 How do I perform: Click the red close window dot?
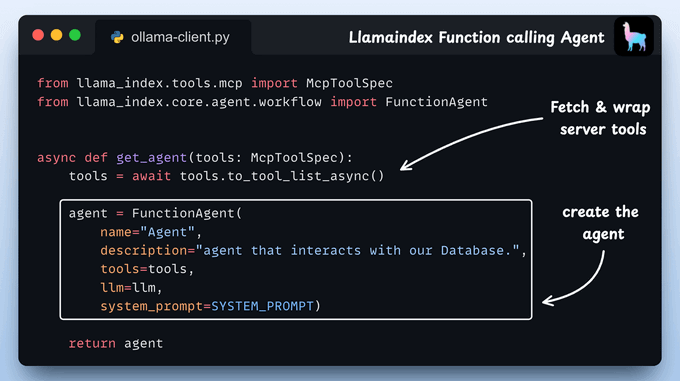coord(38,35)
